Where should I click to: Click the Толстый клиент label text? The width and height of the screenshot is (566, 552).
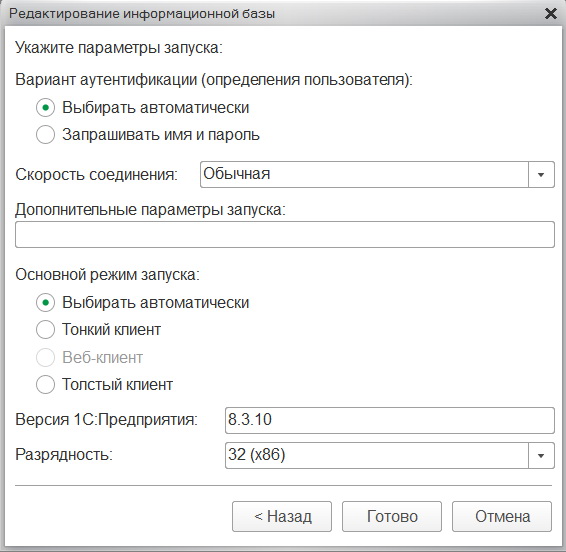[118, 384]
